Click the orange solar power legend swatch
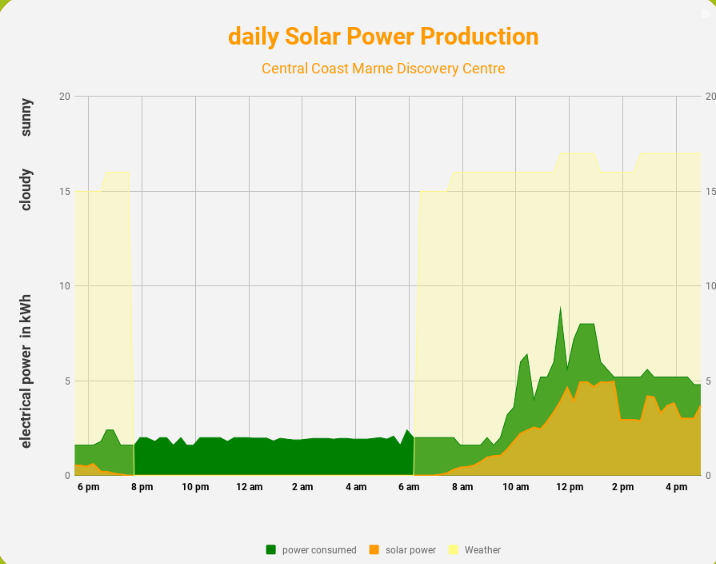Image resolution: width=716 pixels, height=564 pixels. click(374, 549)
